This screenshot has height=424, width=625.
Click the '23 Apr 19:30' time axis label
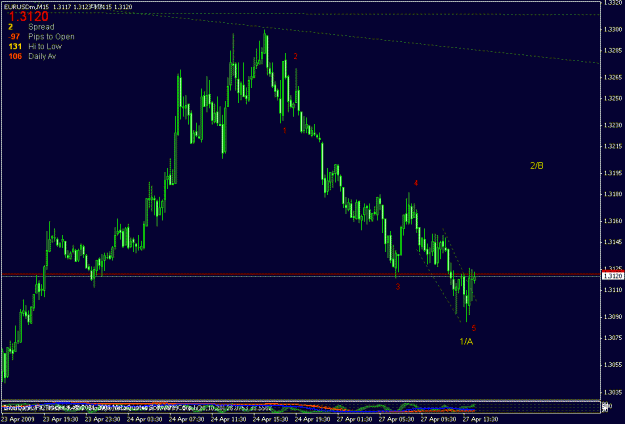60,420
